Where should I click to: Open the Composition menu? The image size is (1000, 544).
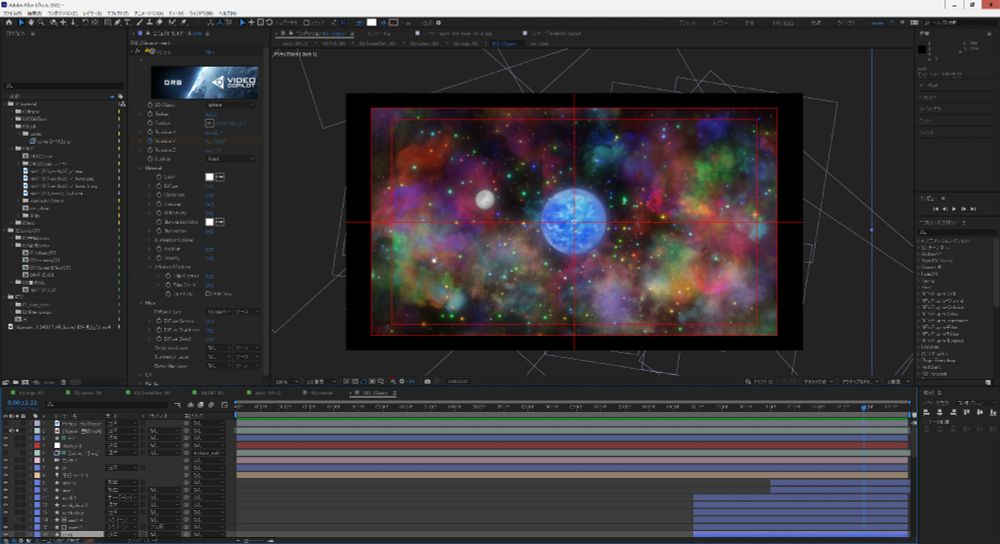tap(62, 13)
